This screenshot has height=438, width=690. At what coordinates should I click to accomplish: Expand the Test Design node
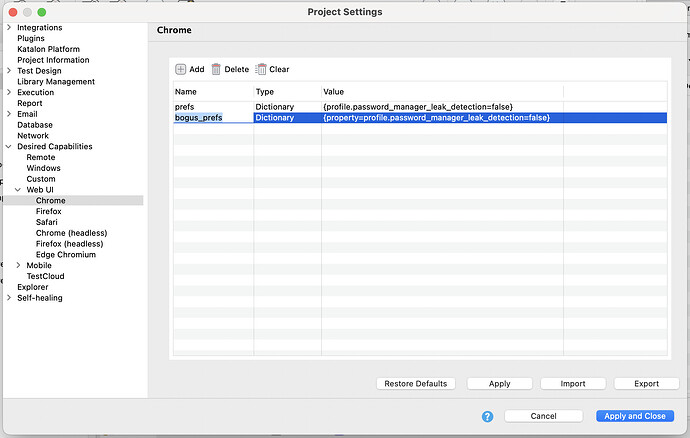pos(9,70)
